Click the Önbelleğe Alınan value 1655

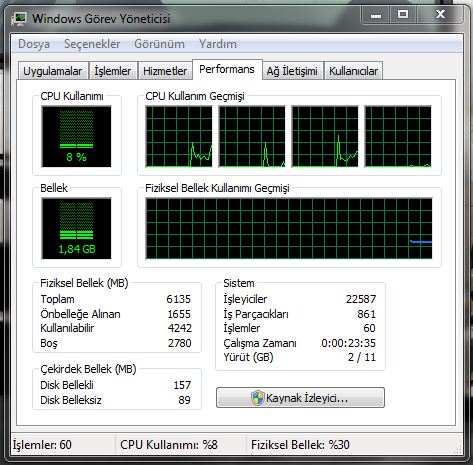tap(179, 314)
